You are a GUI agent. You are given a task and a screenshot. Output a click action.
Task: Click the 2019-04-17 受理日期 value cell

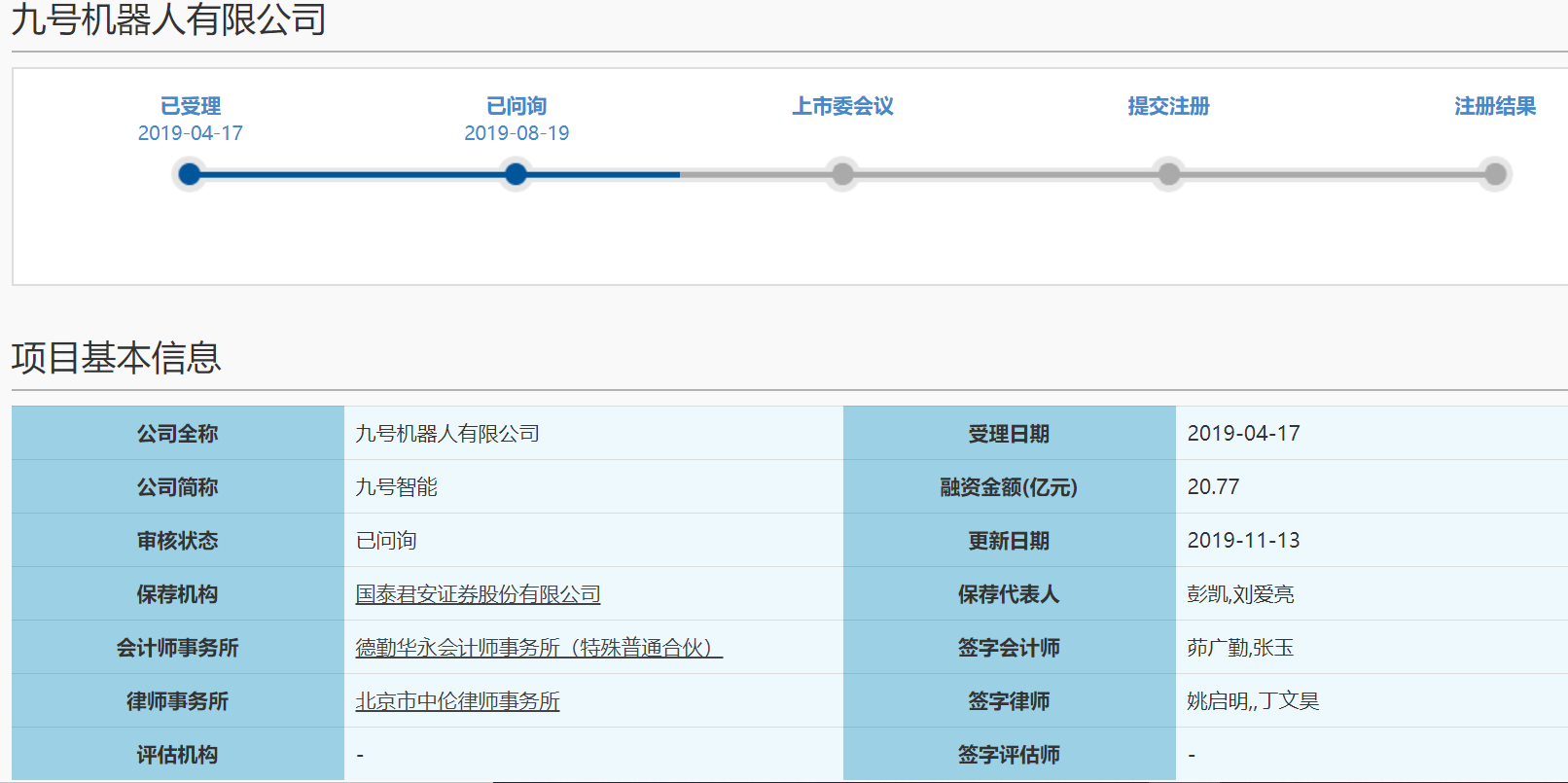tap(1372, 433)
